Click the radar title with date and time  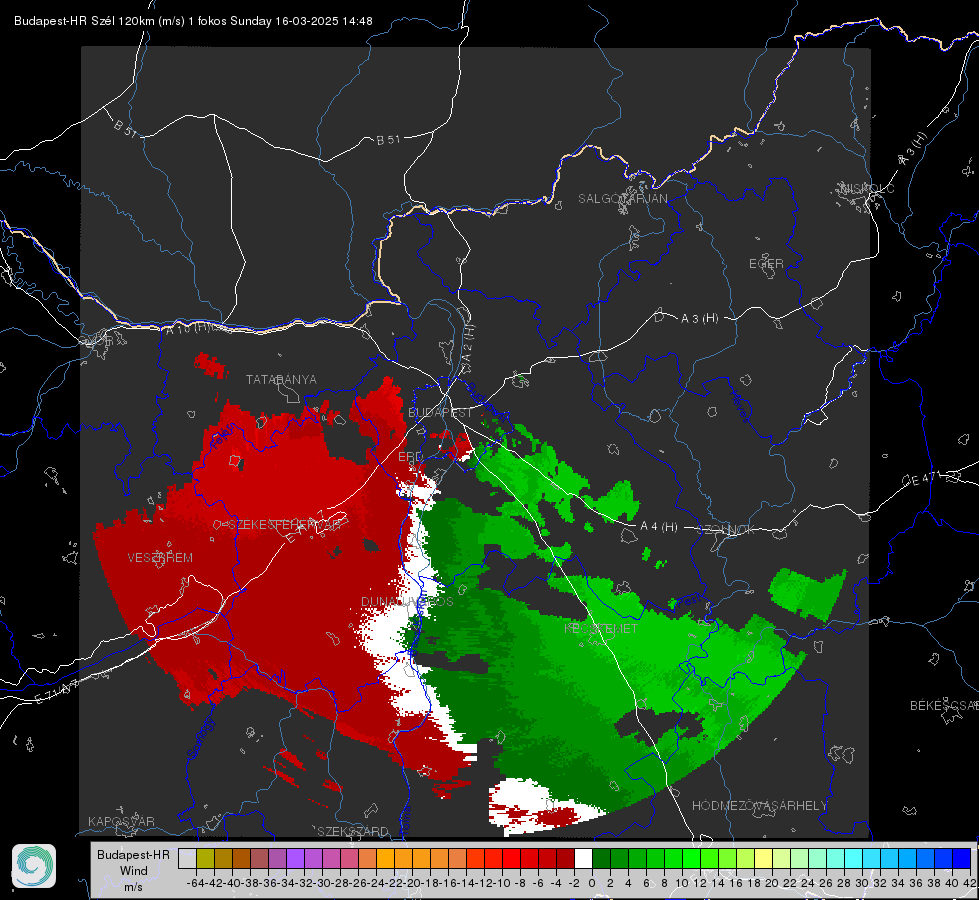[x=194, y=21]
